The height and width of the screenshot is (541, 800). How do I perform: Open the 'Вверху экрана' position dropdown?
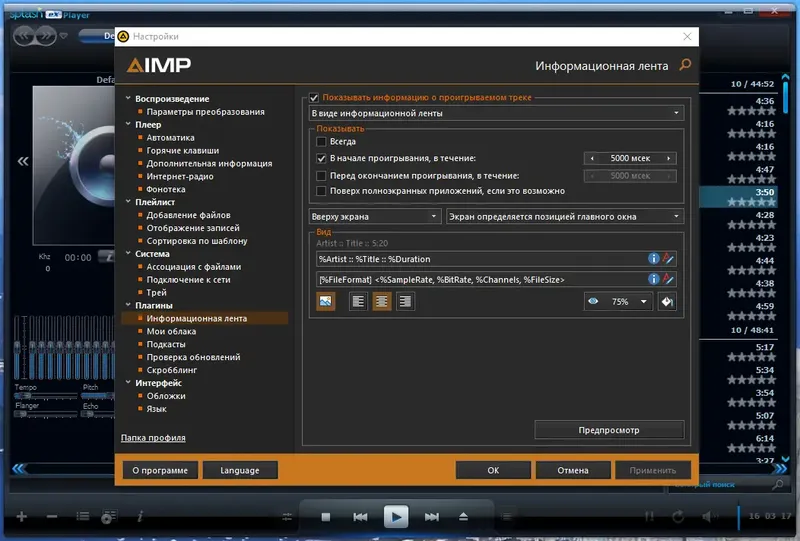[374, 216]
